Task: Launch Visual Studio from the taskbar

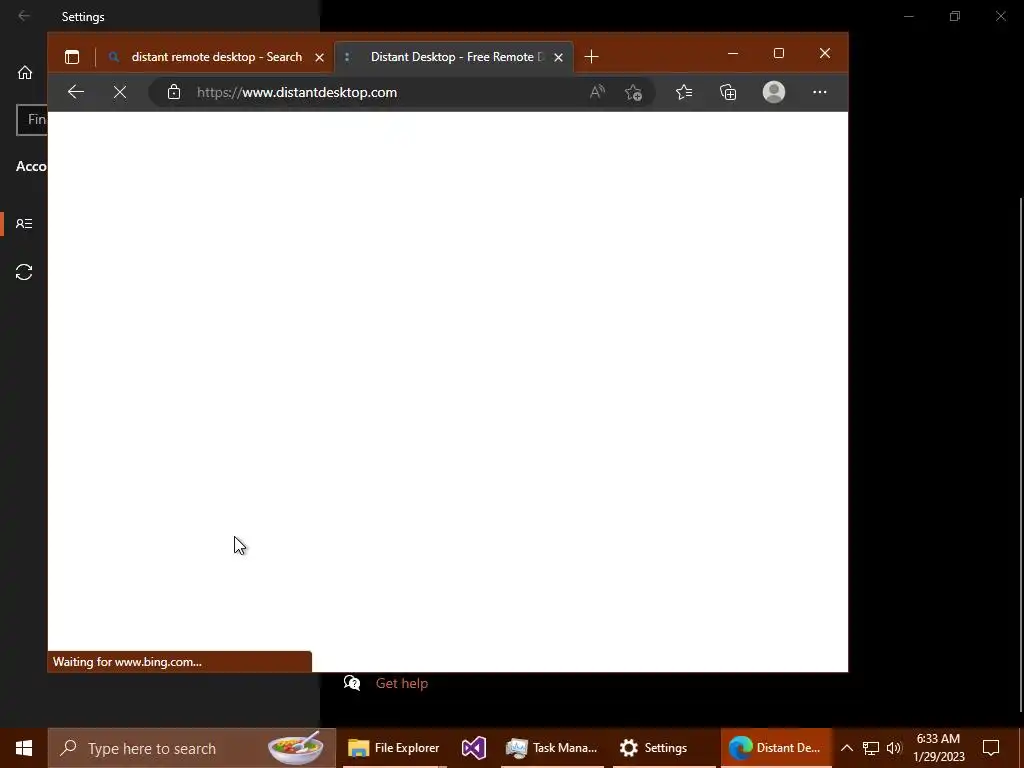Action: (x=473, y=748)
